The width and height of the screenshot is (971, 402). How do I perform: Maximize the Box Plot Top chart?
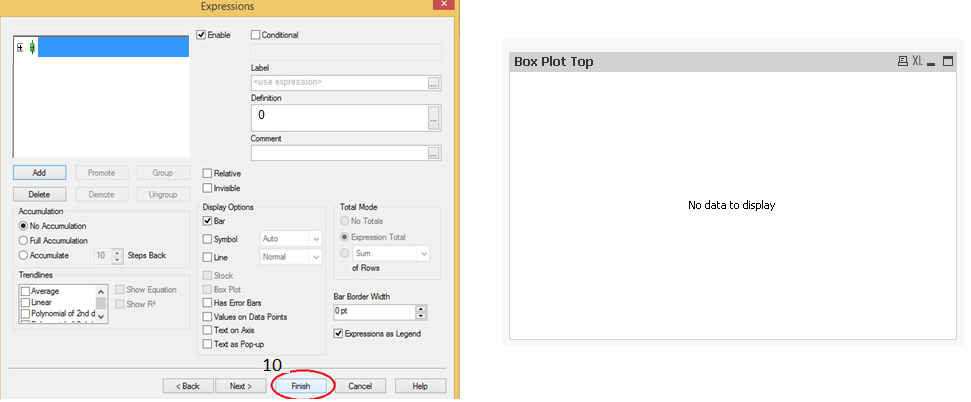948,62
